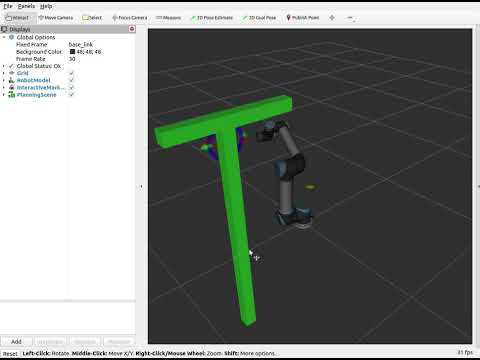Expand the RobotModel display node
Image resolution: width=480 pixels, height=360 pixels.
click(4, 80)
